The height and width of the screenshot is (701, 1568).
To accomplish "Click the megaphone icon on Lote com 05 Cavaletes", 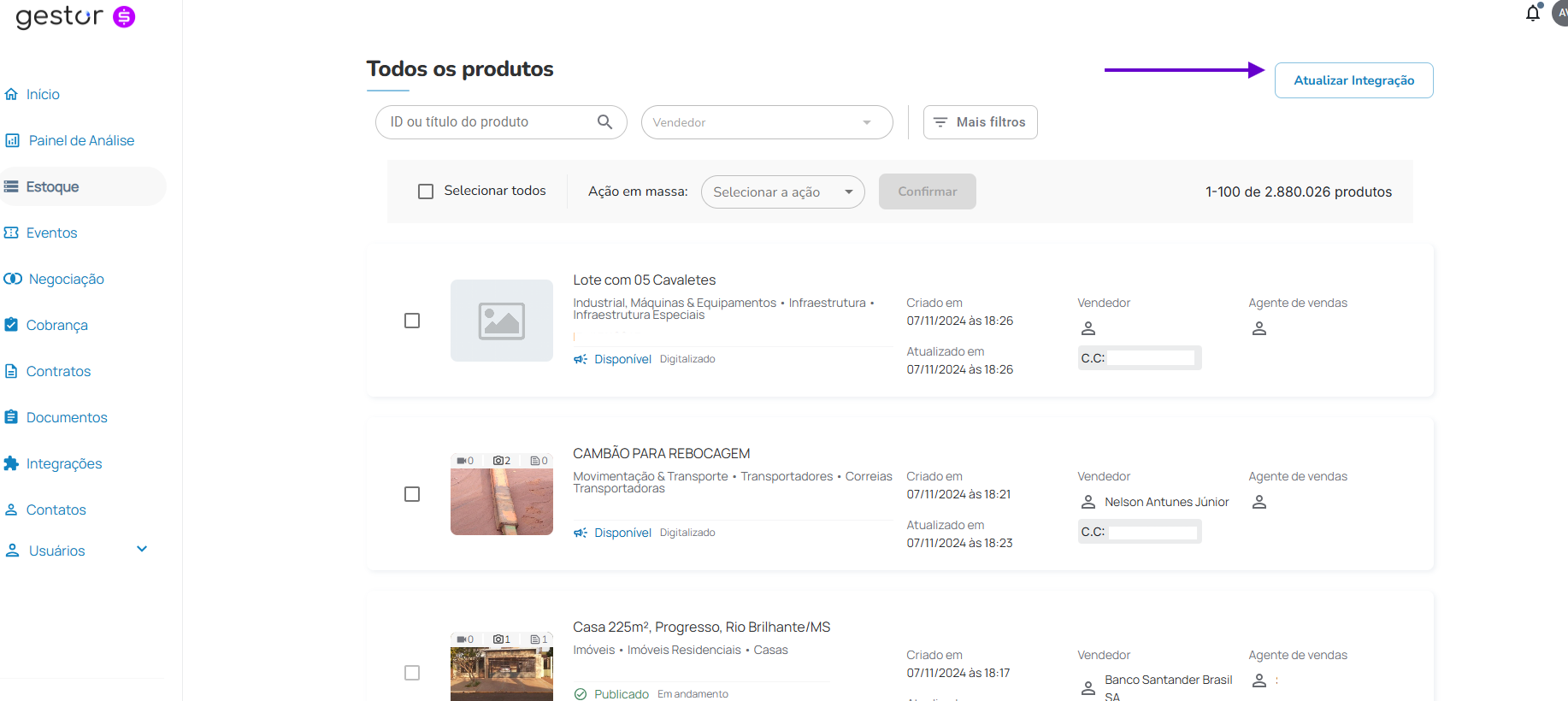I will point(581,359).
